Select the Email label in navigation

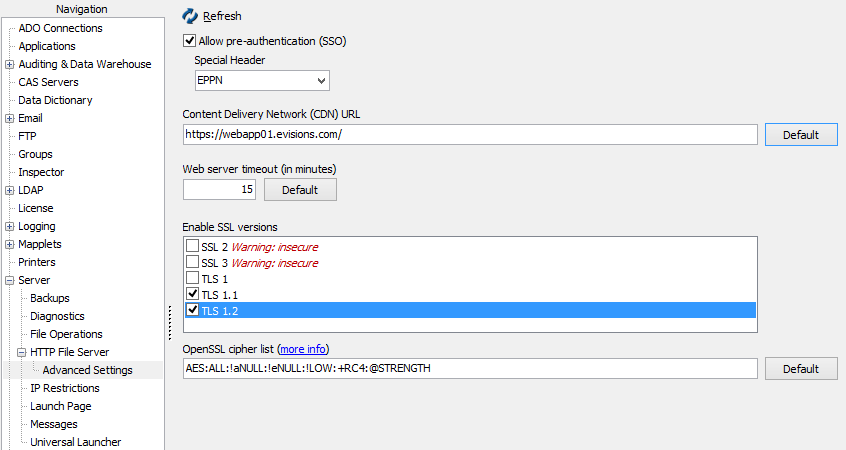pyautogui.click(x=30, y=118)
